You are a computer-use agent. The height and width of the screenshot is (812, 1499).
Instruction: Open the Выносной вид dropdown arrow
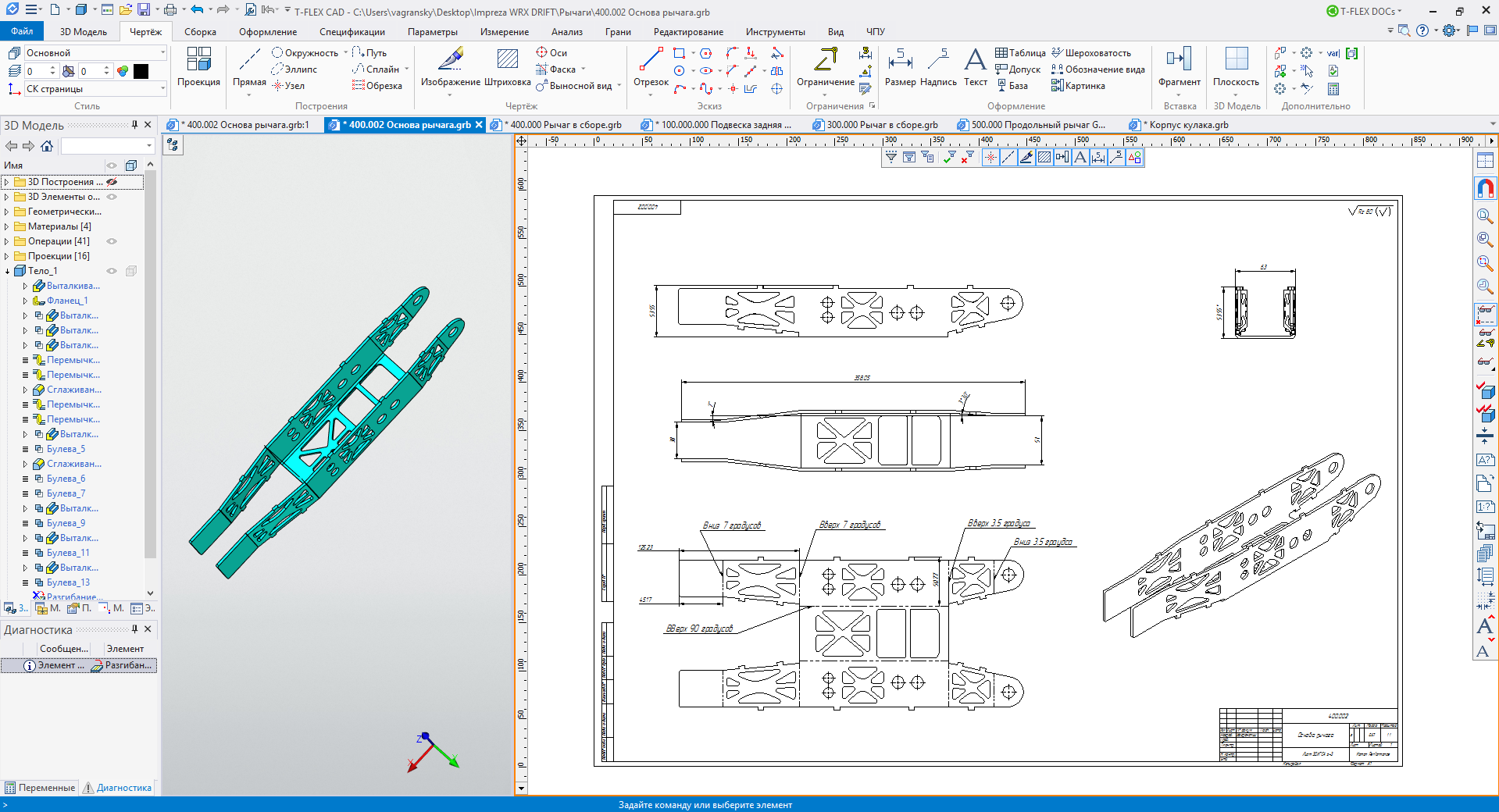(619, 85)
